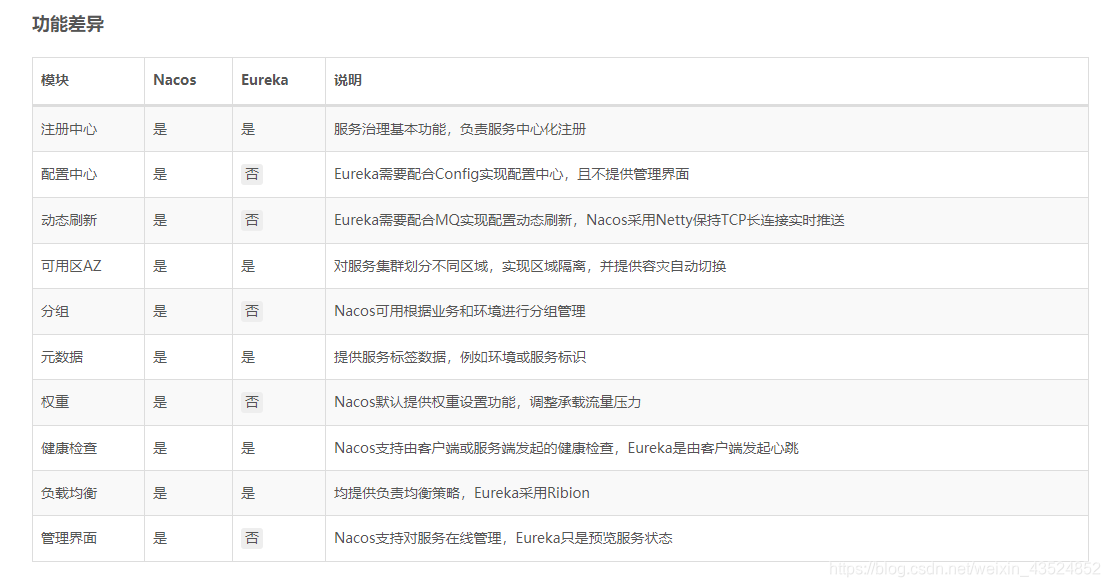This screenshot has height=587, width=1110.
Task: Click description 服务治理基本功能，负责服务中心化注册
Action: [x=460, y=129]
